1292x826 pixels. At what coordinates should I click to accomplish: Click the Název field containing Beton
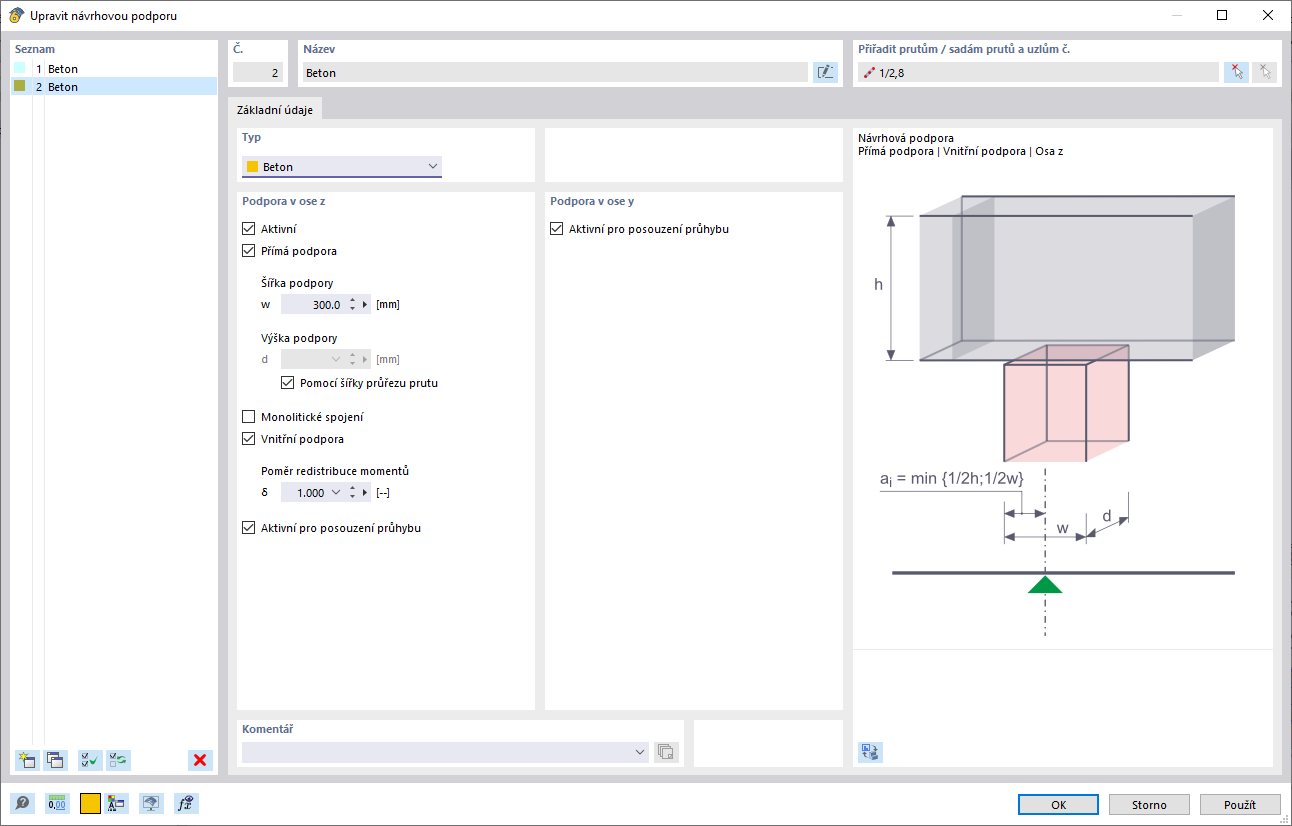(554, 72)
